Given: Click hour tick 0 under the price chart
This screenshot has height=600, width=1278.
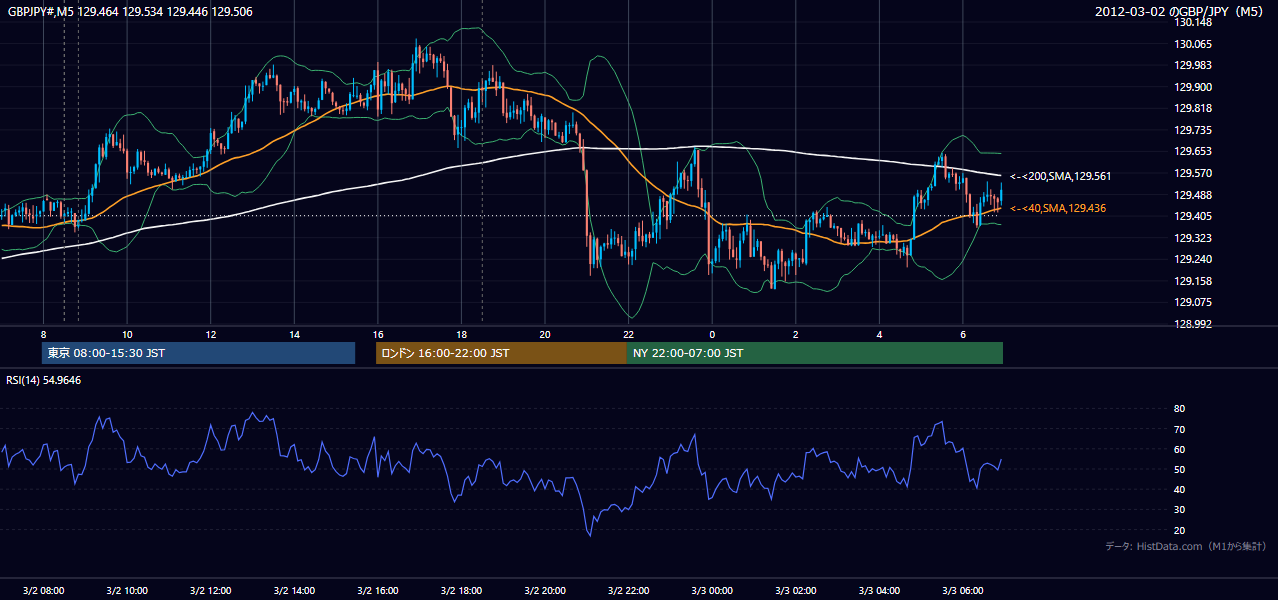Looking at the screenshot, I should point(712,334).
